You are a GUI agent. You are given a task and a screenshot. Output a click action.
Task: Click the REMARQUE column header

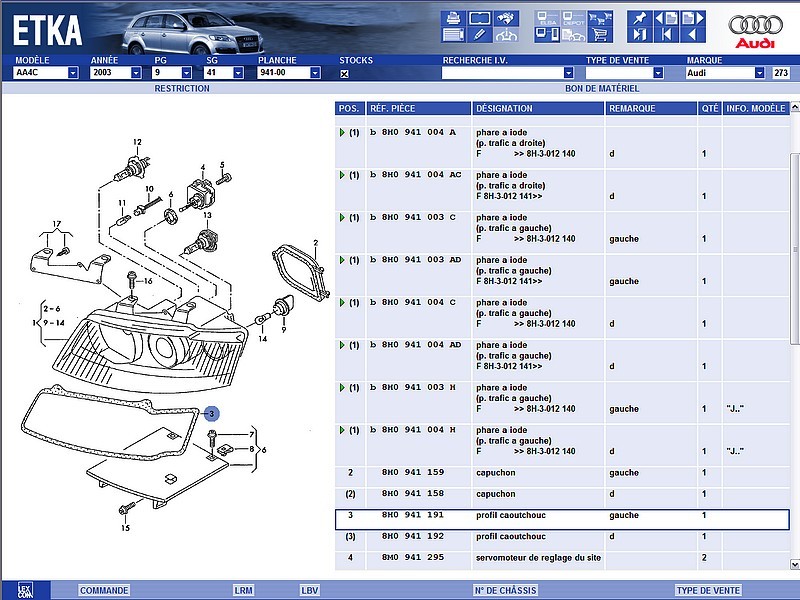pos(651,108)
